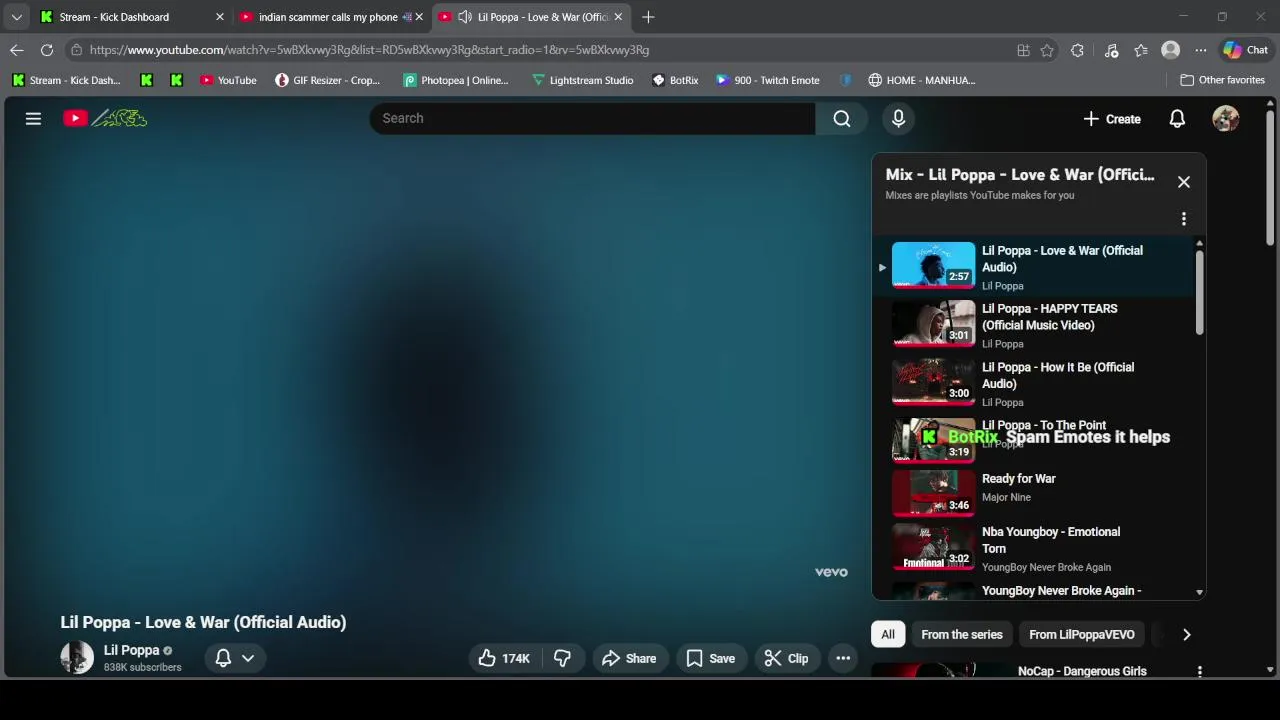Show more filter chips with right arrow
This screenshot has width=1280, height=720.
tap(1187, 634)
